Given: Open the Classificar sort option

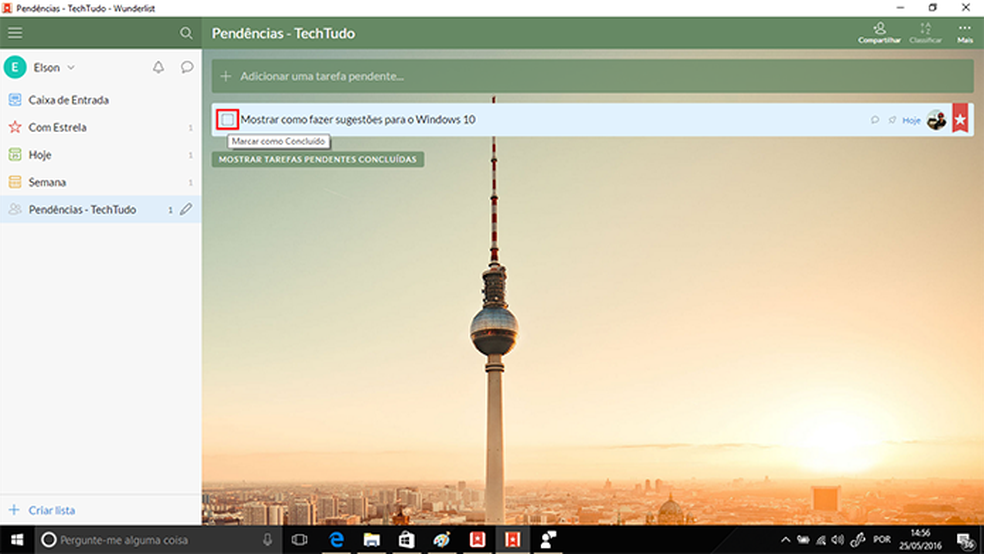Looking at the screenshot, I should pos(926,33).
